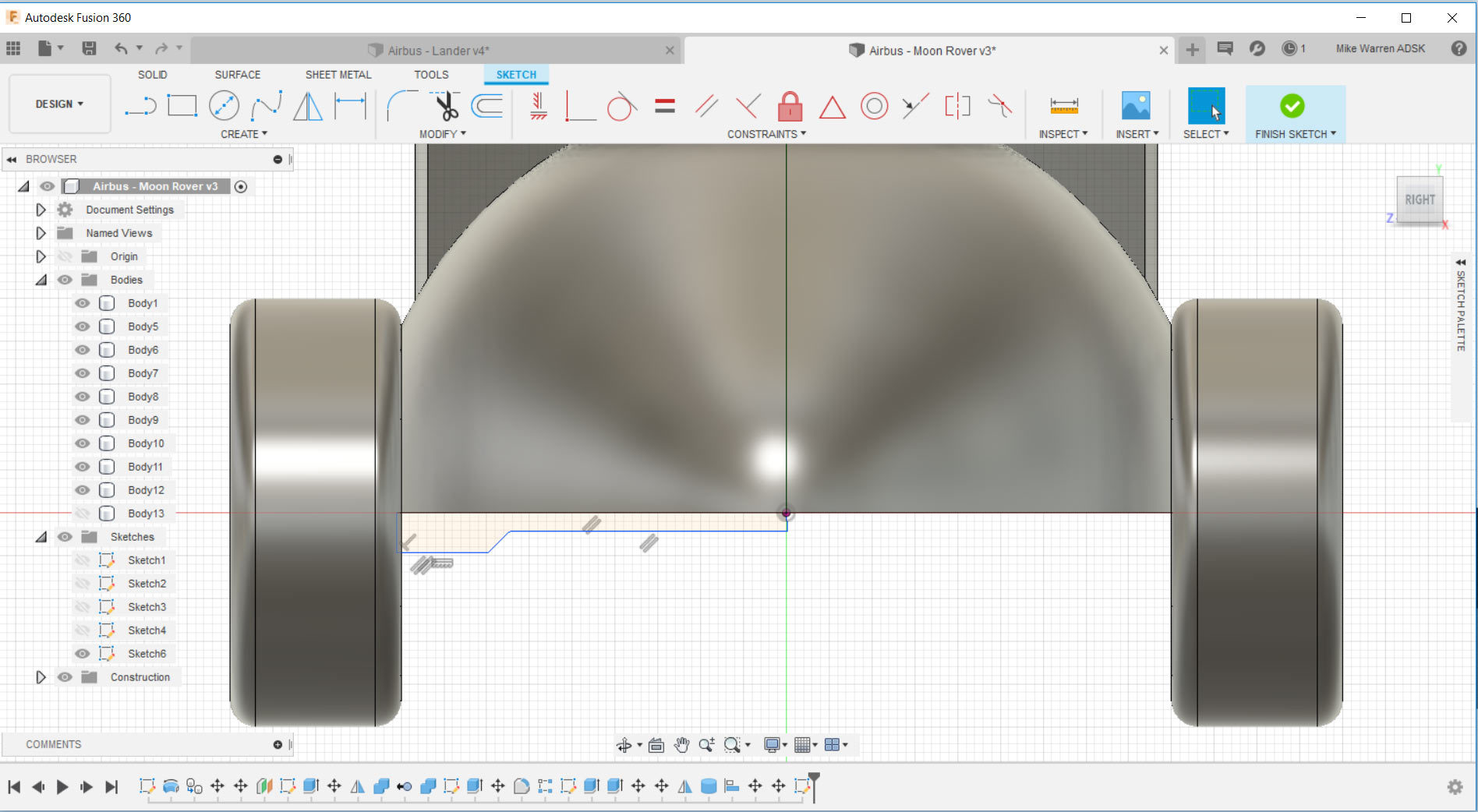Select the 2-Point Rectangle tool
The width and height of the screenshot is (1478, 812).
[182, 106]
